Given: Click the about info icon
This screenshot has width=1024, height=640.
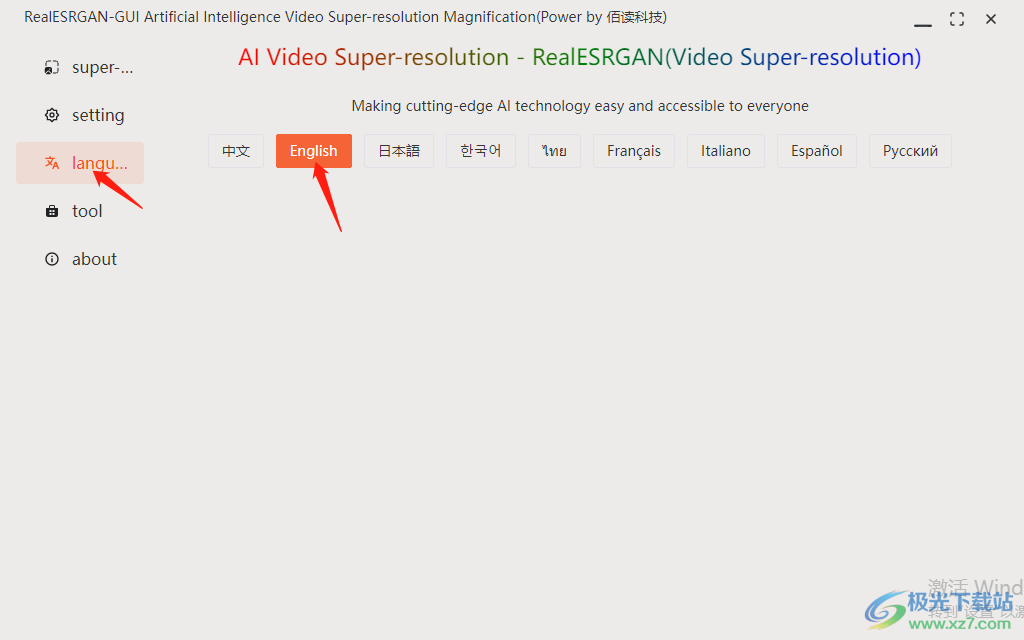Looking at the screenshot, I should (x=52, y=259).
